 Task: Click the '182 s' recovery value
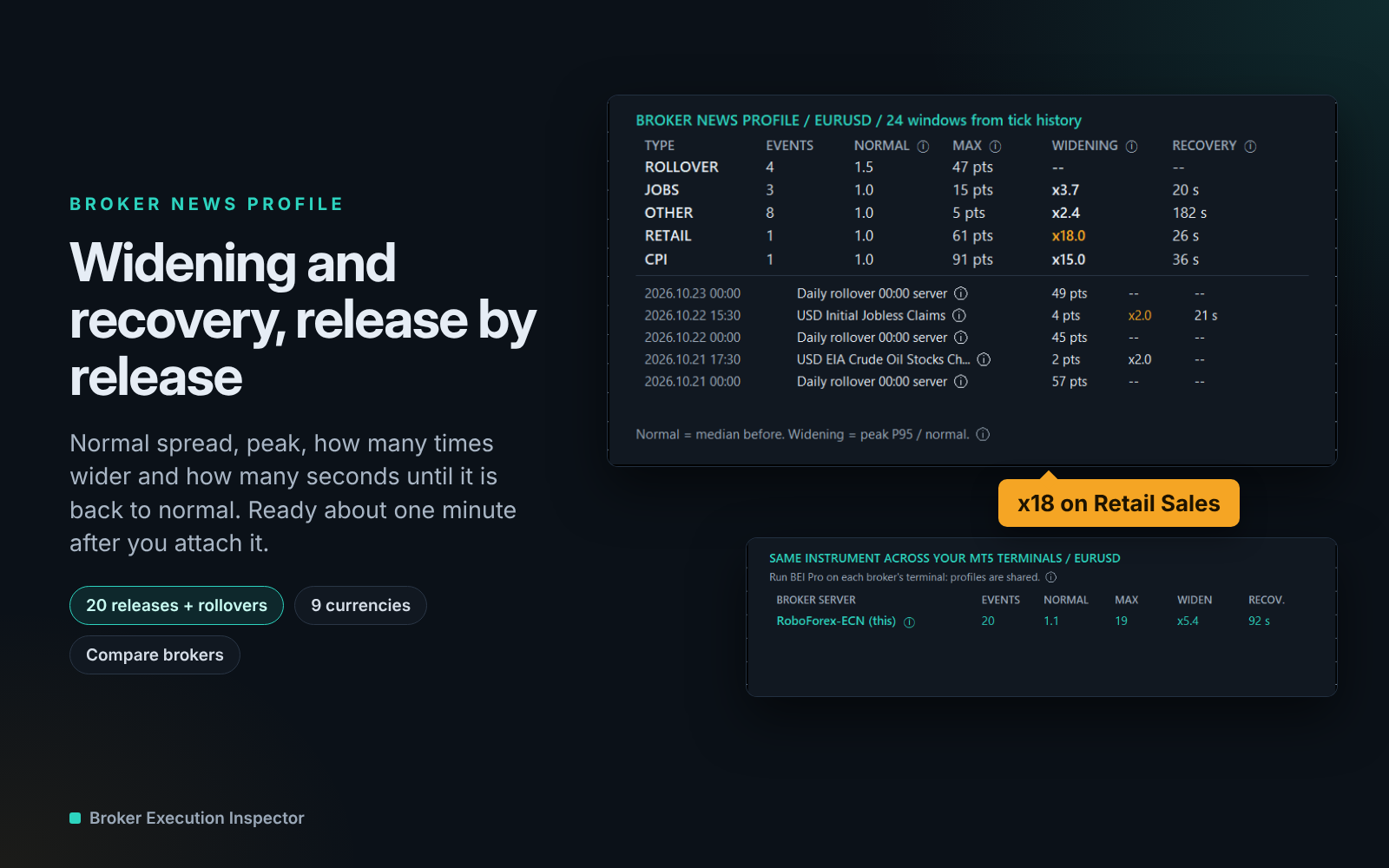[x=1189, y=213]
